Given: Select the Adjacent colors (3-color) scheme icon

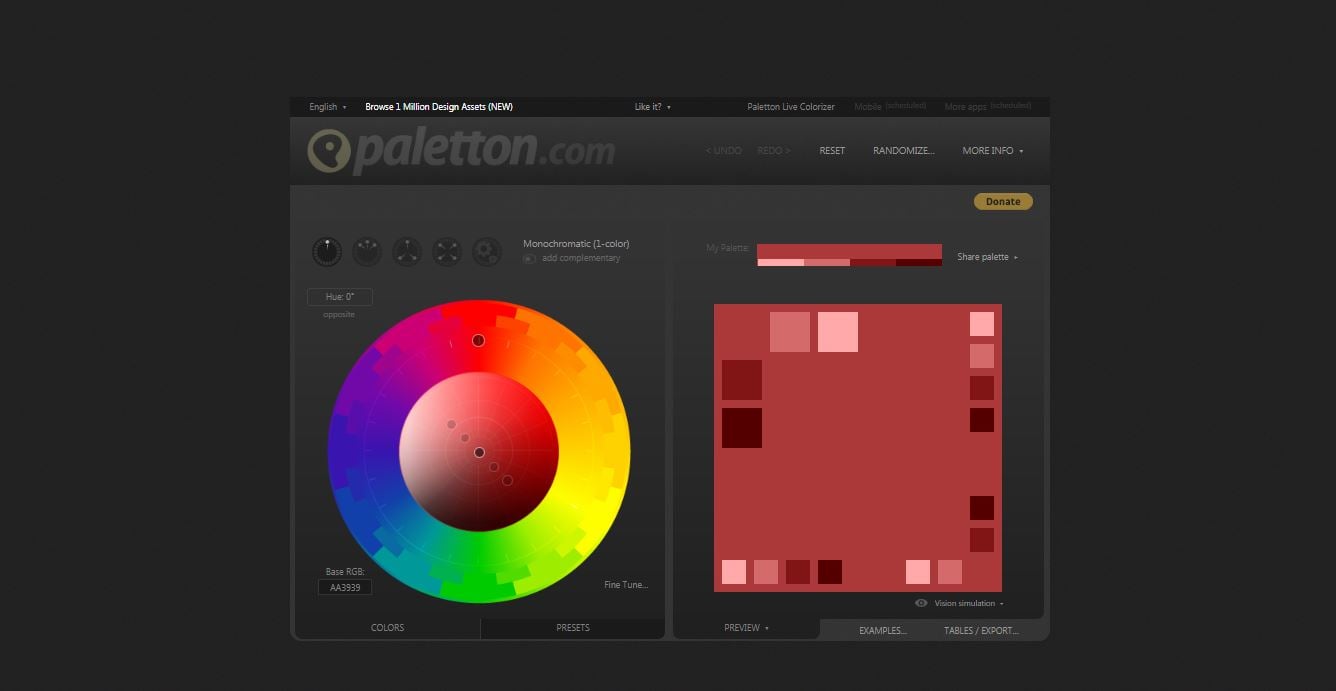Looking at the screenshot, I should tap(367, 251).
